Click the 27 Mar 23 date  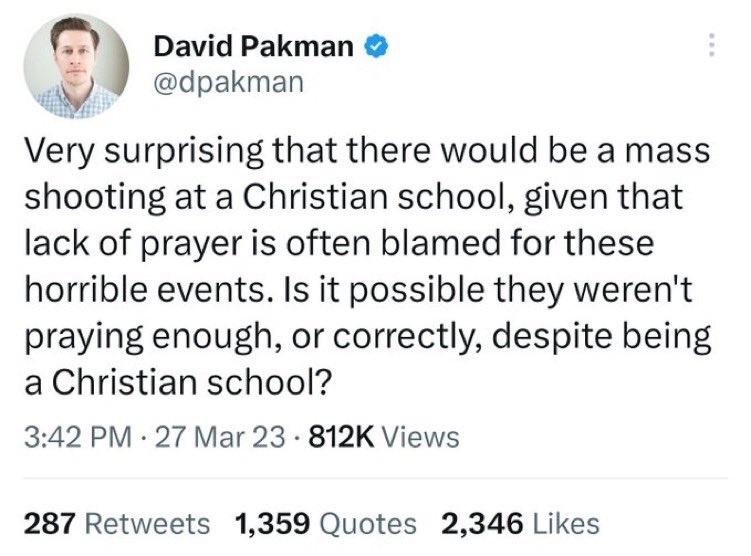[220, 437]
